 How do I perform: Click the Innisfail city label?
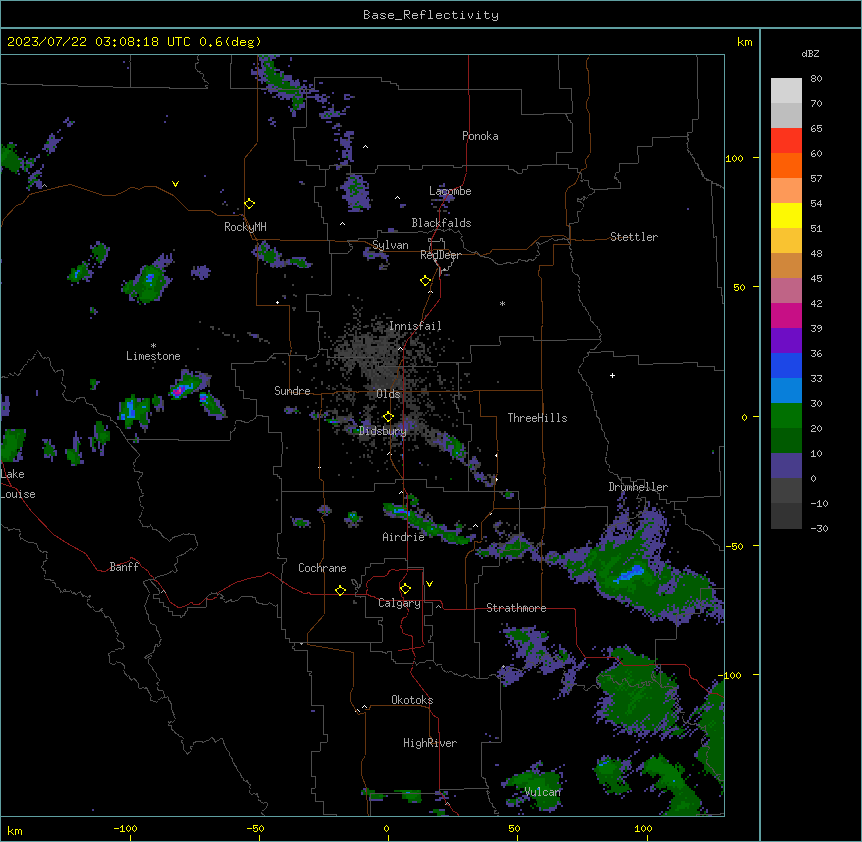point(415,326)
